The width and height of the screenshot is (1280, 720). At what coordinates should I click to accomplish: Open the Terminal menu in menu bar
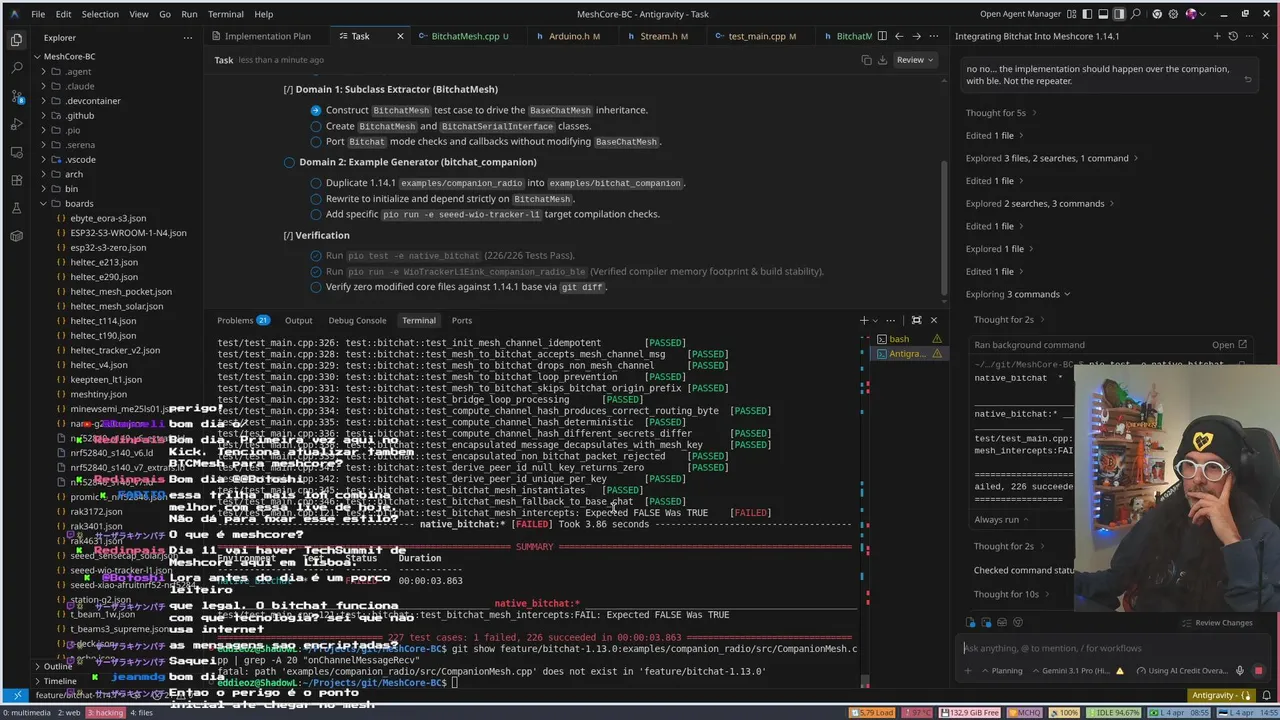(x=226, y=14)
